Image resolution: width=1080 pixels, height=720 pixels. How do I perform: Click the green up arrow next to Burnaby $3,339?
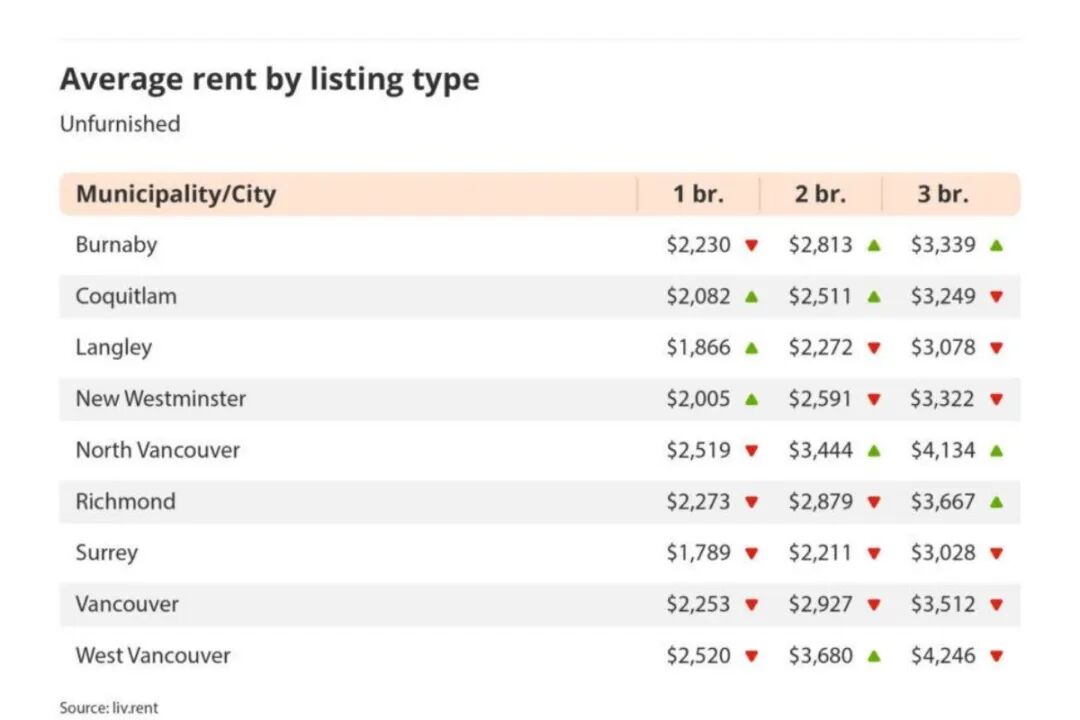[x=996, y=245]
